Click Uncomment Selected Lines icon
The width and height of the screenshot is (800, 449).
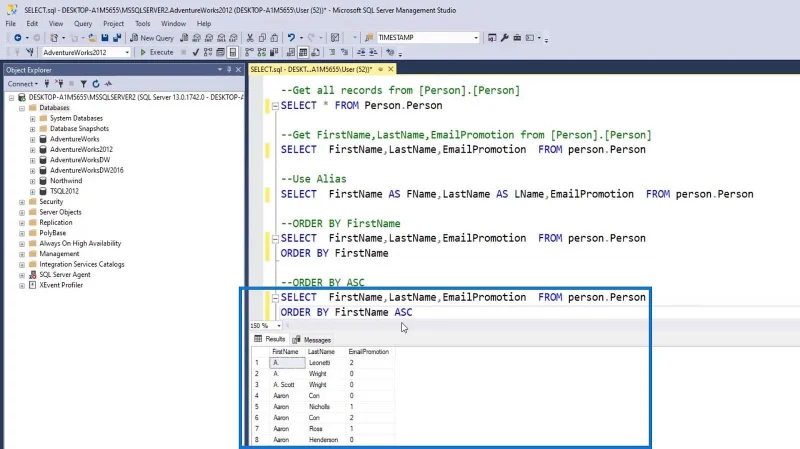(344, 52)
